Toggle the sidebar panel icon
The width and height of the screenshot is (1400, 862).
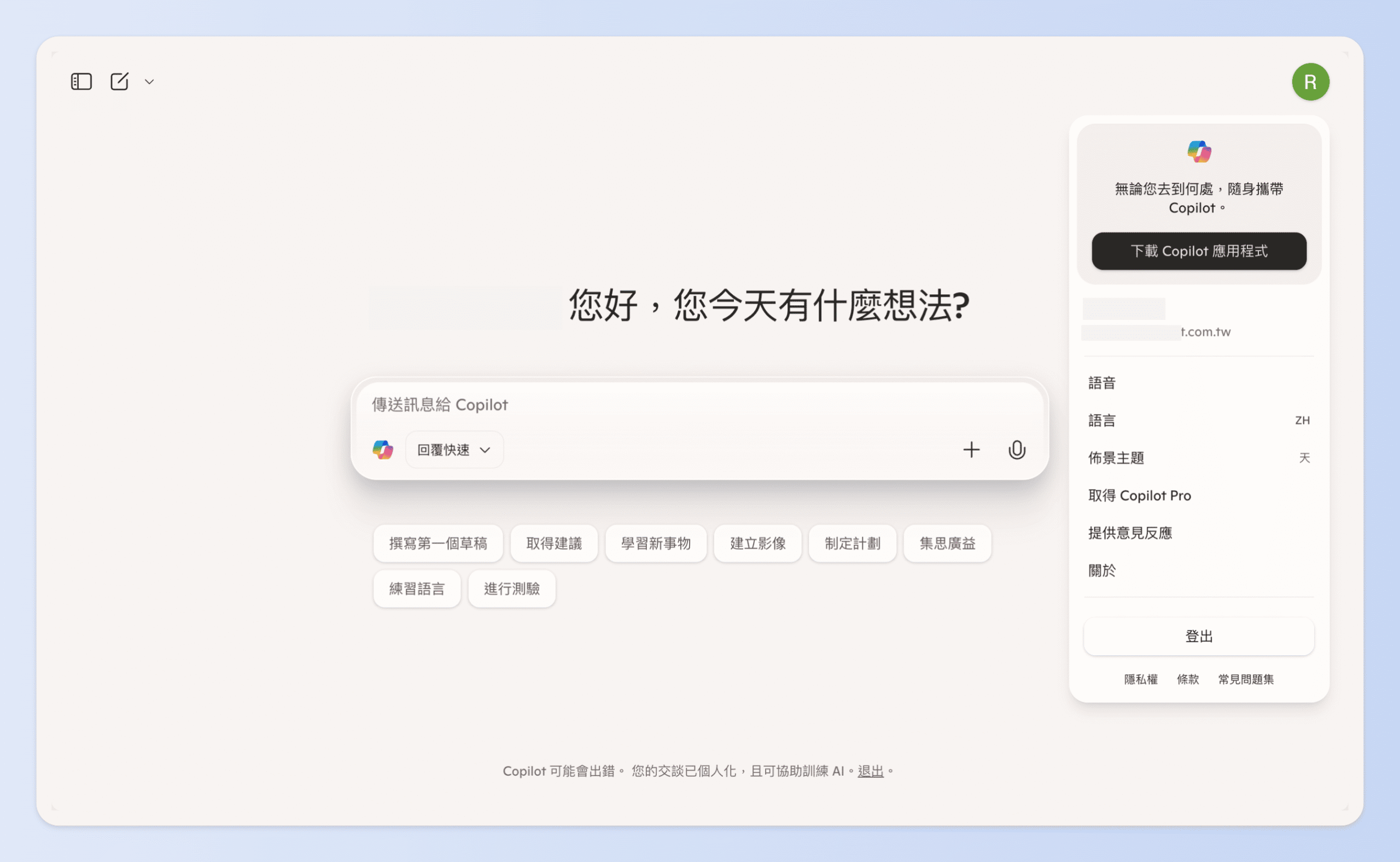click(x=81, y=81)
